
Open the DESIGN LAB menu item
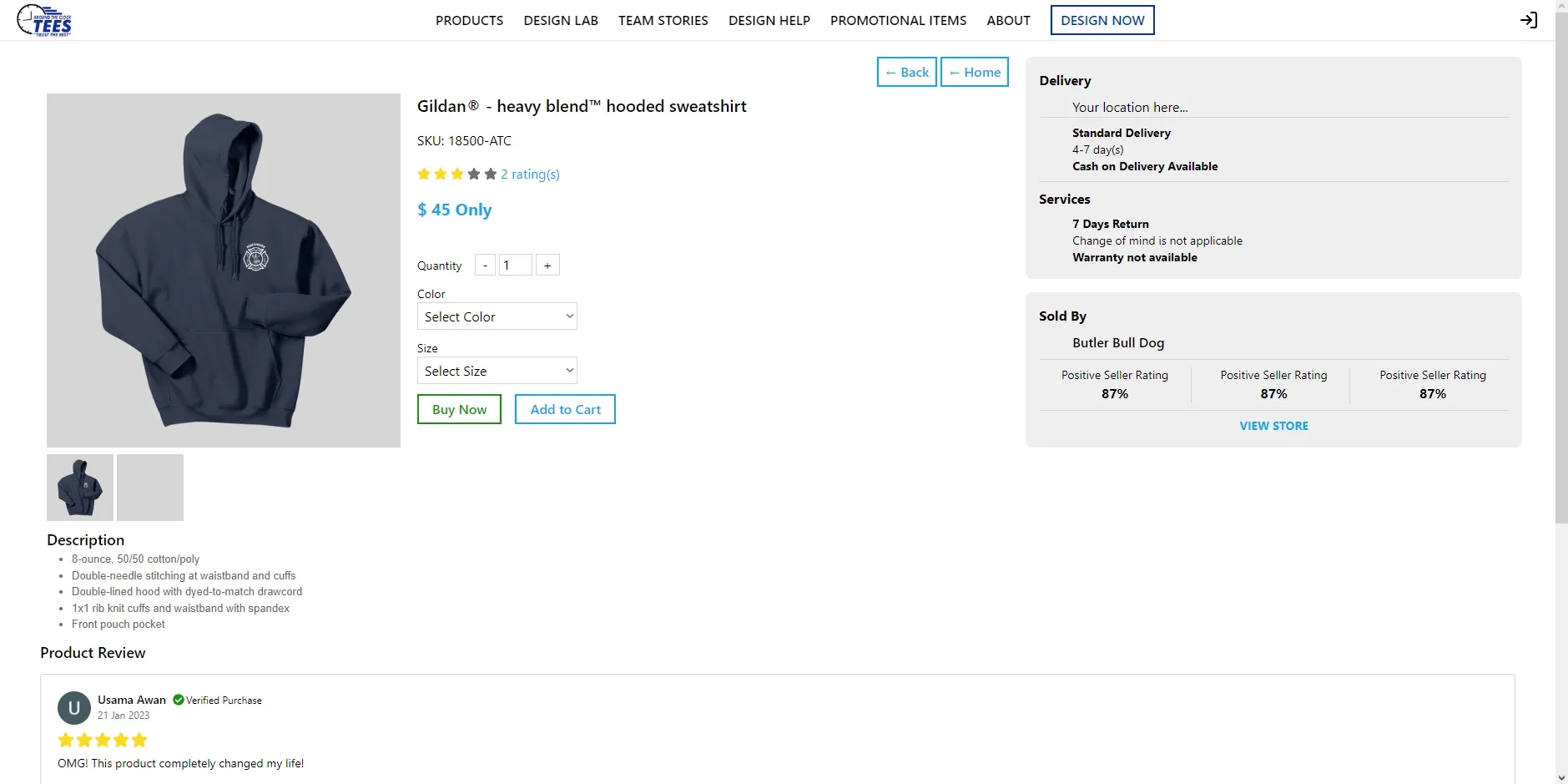click(x=561, y=20)
